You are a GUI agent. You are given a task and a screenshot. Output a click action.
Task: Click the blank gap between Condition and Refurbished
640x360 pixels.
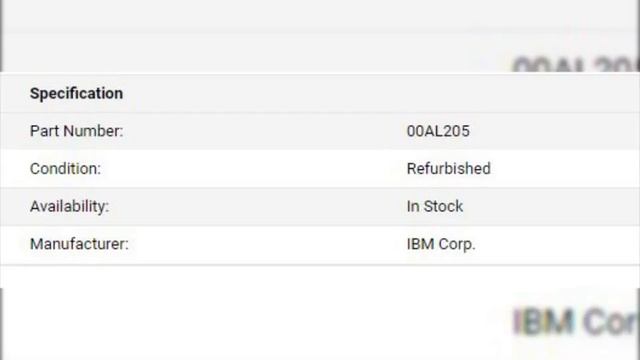(x=253, y=169)
